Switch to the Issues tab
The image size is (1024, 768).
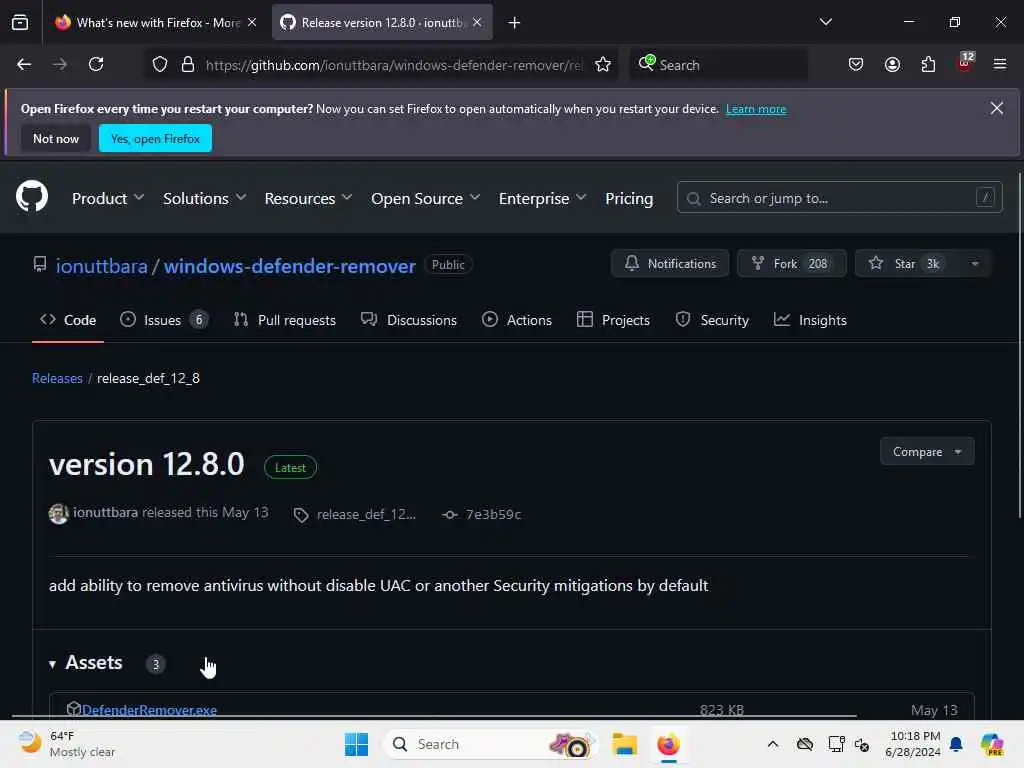point(164,320)
